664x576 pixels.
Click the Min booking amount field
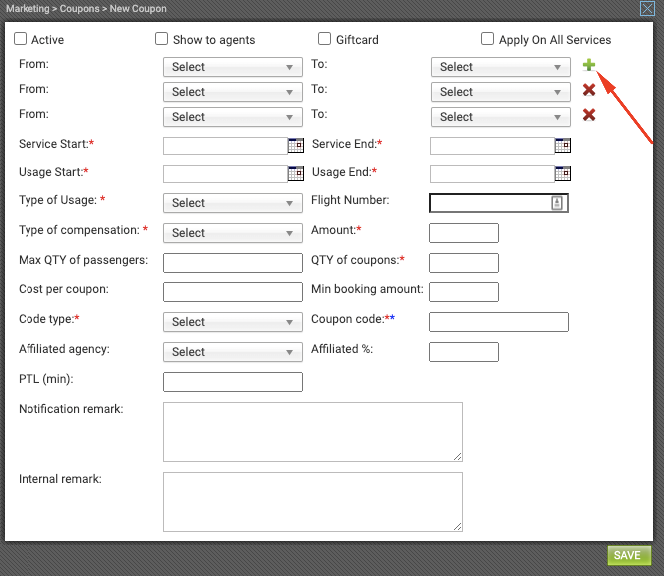pos(464,292)
